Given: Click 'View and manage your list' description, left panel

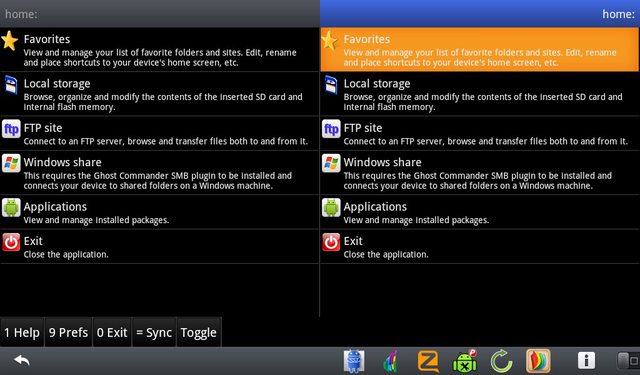Looking at the screenshot, I should tap(160, 58).
